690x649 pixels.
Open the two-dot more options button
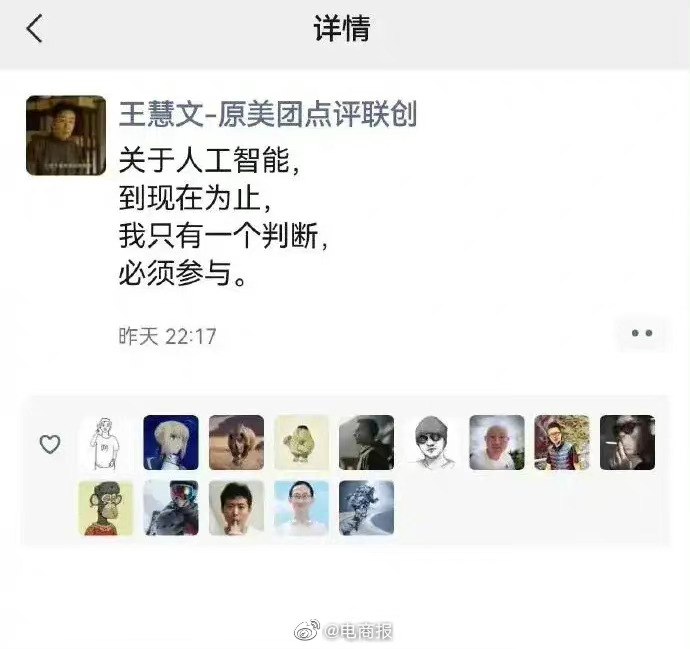(x=642, y=333)
